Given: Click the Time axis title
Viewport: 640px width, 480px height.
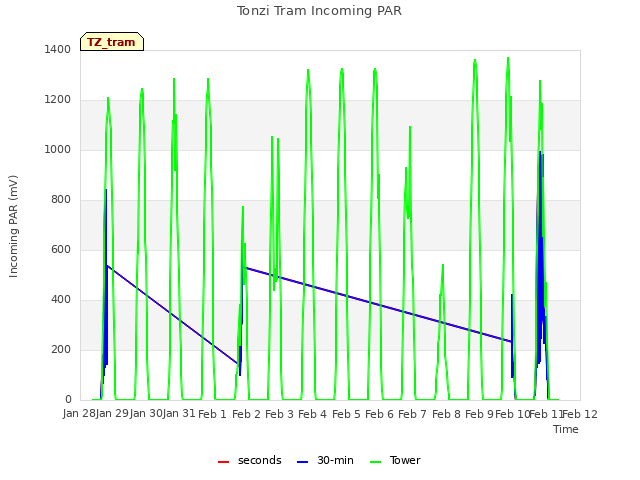Looking at the screenshot, I should tap(566, 429).
